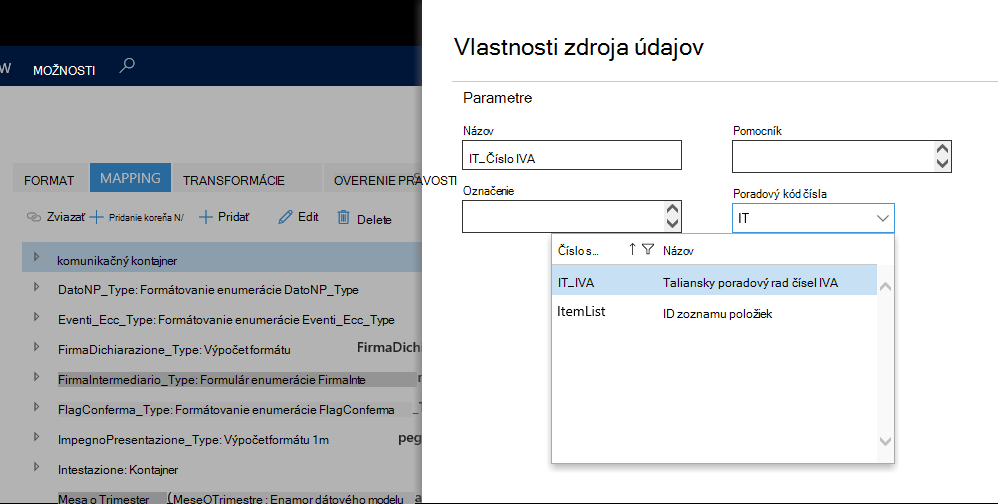
Task: Click the search magnifier icon in header
Action: point(127,65)
